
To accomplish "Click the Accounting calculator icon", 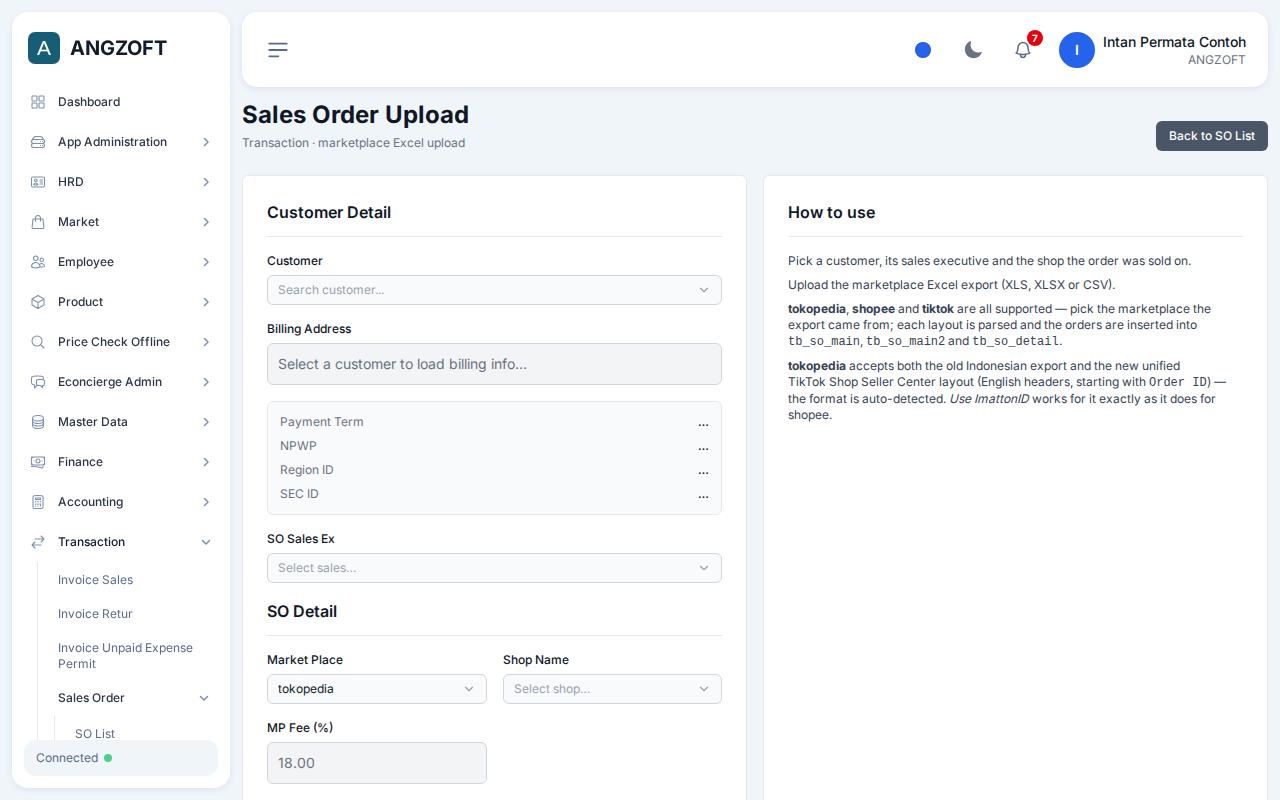I will pos(38,502).
